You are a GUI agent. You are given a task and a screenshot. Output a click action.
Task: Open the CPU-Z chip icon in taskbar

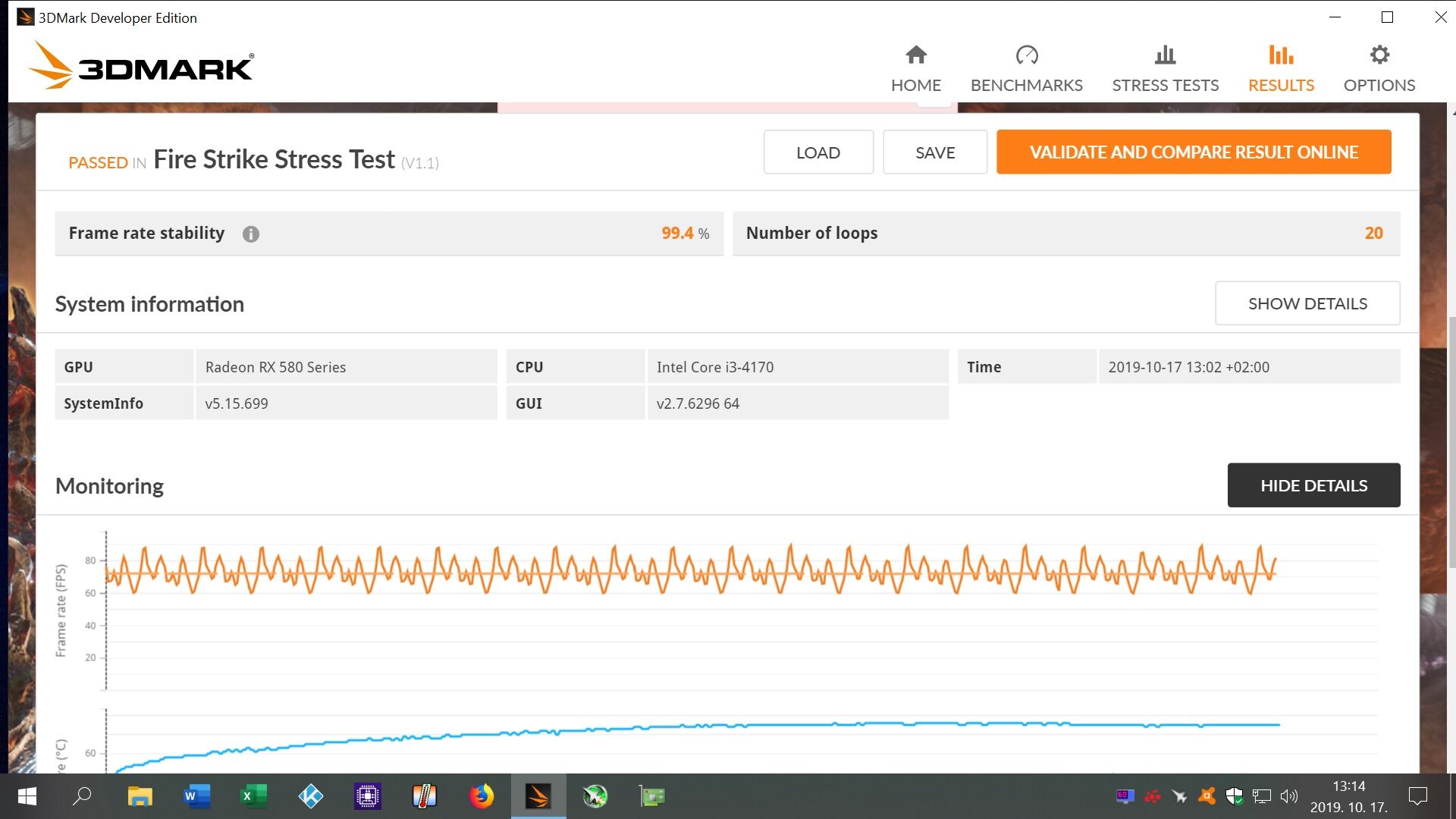tap(367, 796)
